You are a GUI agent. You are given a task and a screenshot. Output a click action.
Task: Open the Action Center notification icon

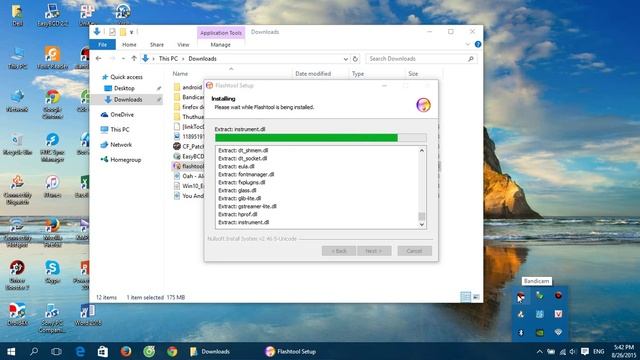click(584, 351)
